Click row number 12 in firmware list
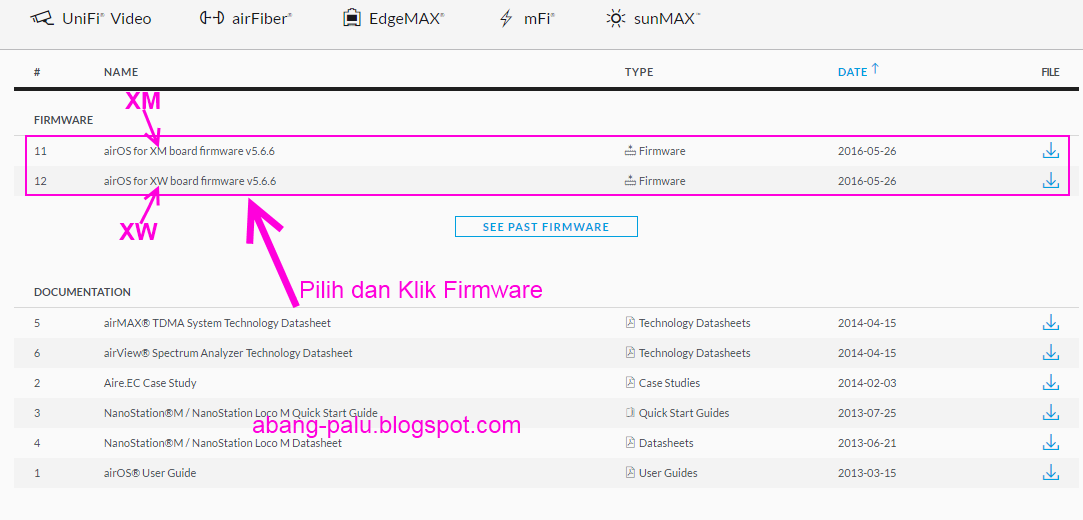 coord(40,181)
